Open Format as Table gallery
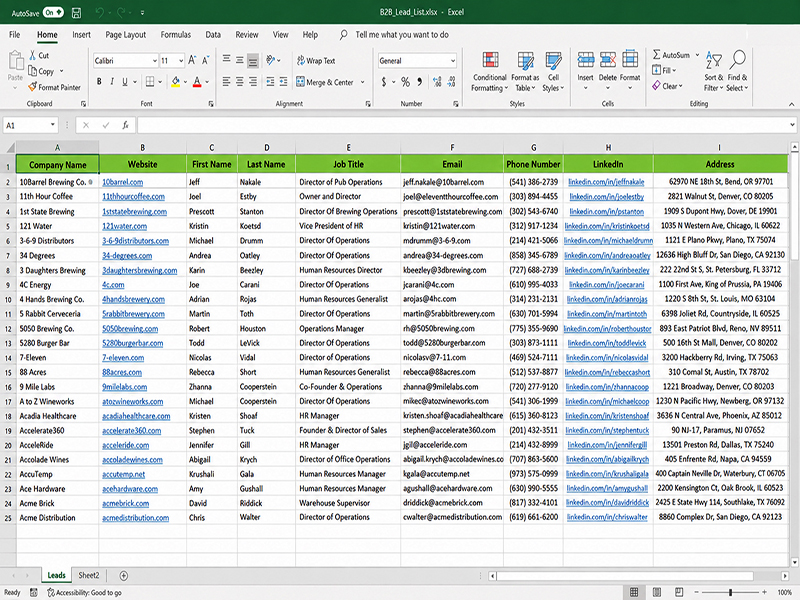 [x=525, y=71]
